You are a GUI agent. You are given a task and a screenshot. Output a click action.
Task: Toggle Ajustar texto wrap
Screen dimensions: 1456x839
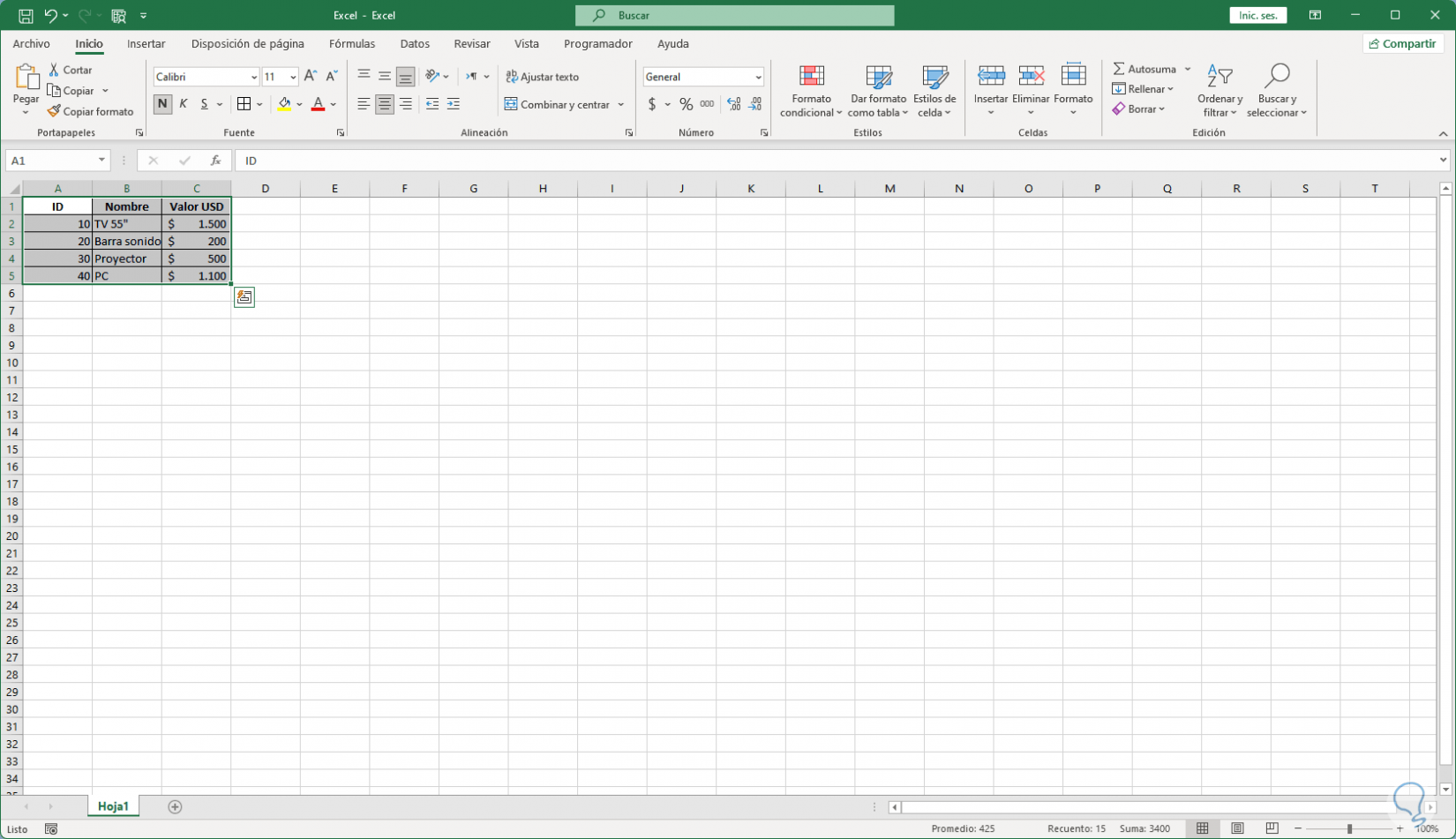[543, 77]
